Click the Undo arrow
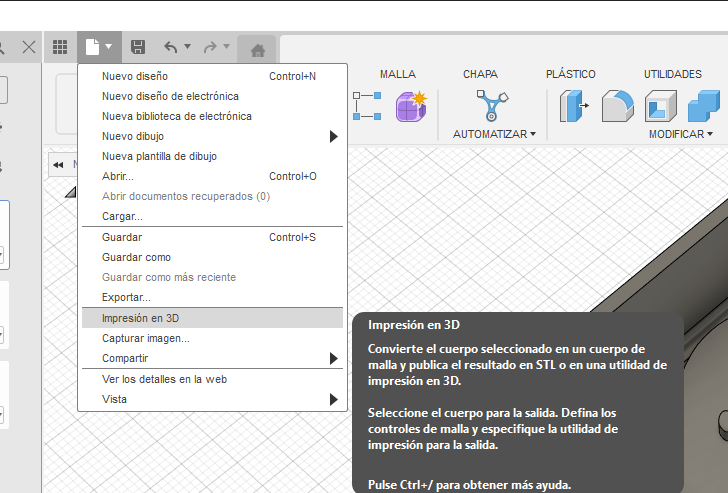Image resolution: width=728 pixels, height=493 pixels. coord(170,47)
